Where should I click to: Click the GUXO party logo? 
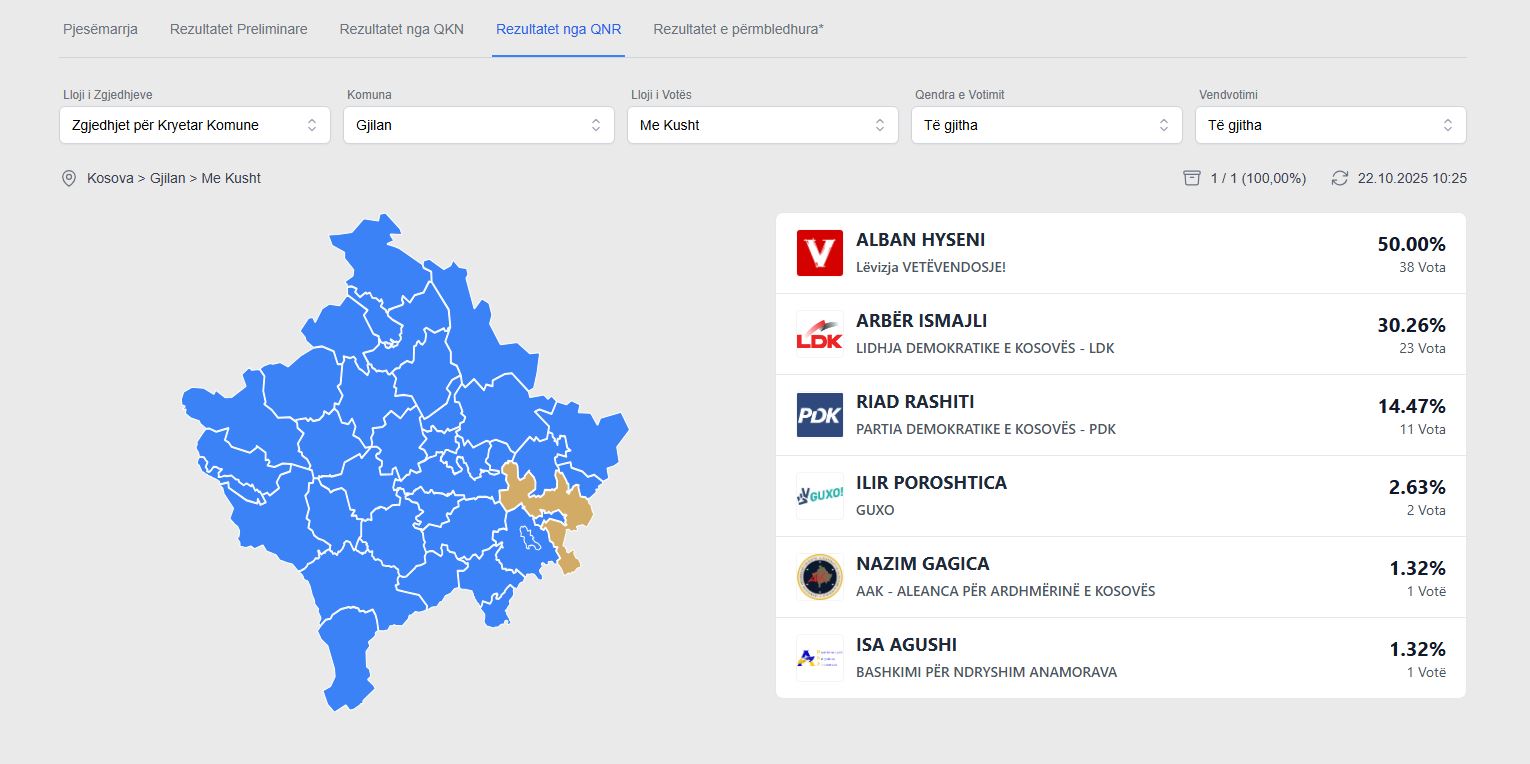pyautogui.click(x=819, y=496)
